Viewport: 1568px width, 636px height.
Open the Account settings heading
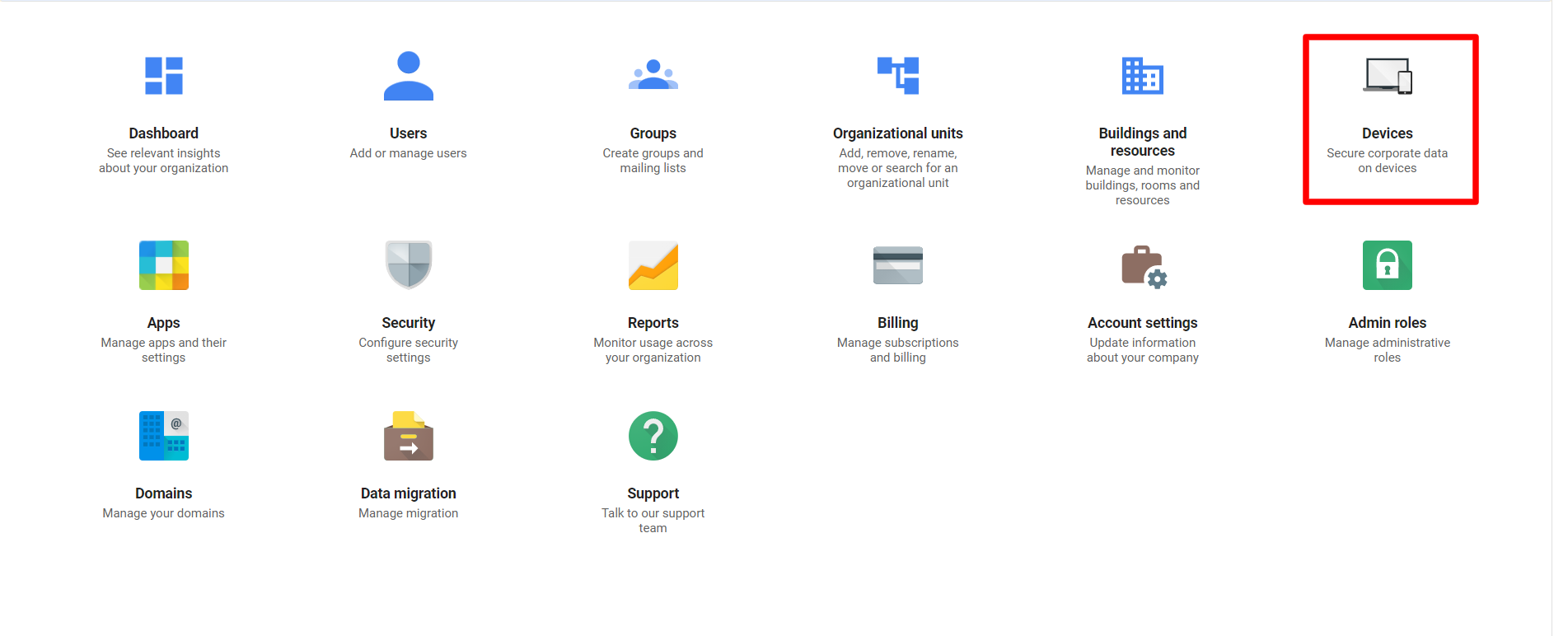[x=1143, y=323]
